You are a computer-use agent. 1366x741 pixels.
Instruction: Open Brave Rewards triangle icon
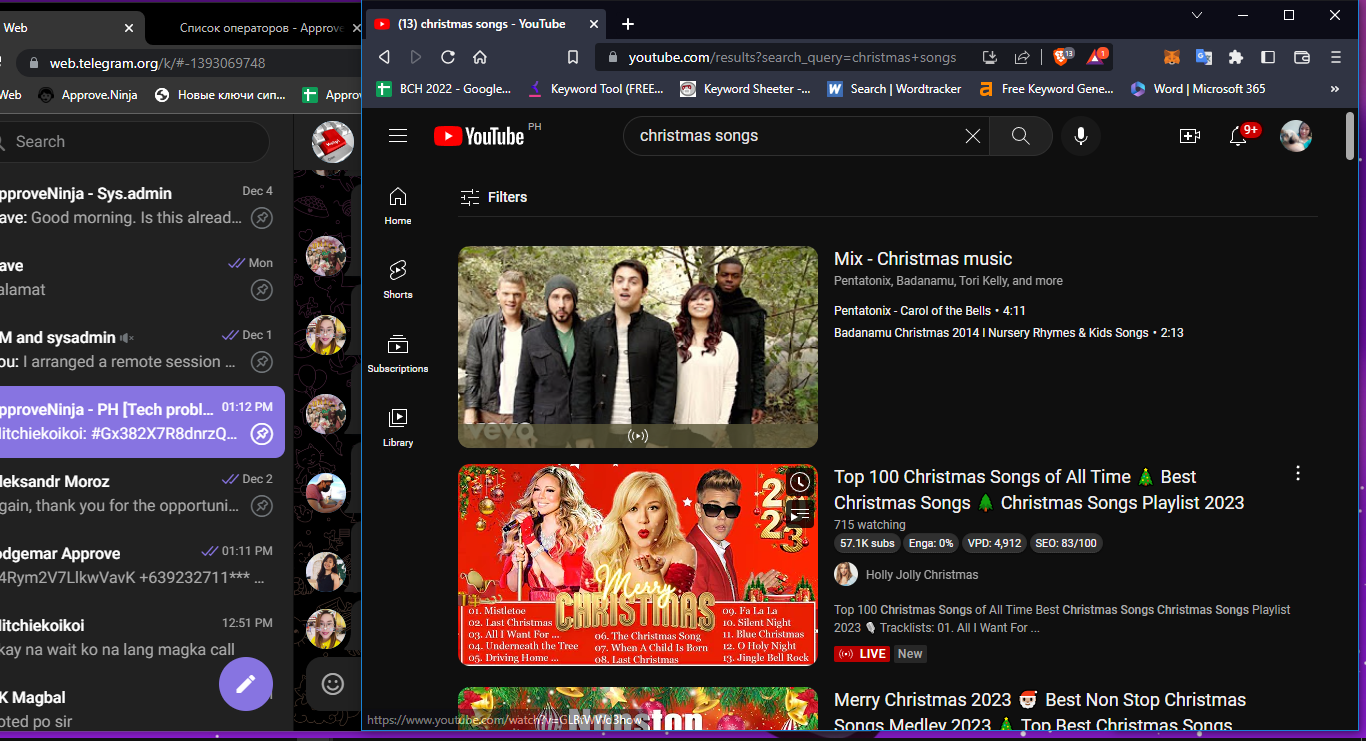coord(1097,57)
